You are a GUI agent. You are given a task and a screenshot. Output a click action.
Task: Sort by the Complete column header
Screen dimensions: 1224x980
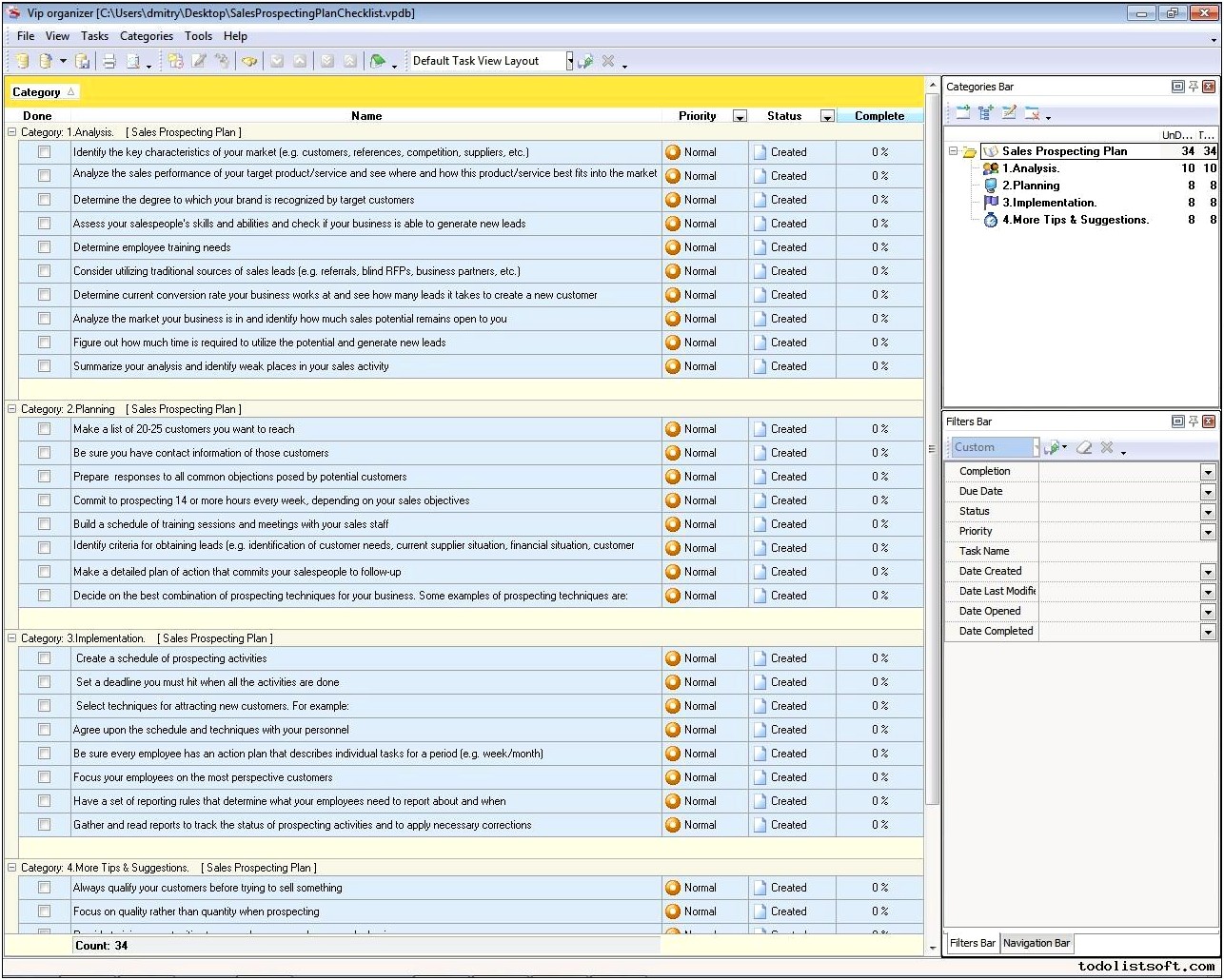pyautogui.click(x=879, y=116)
